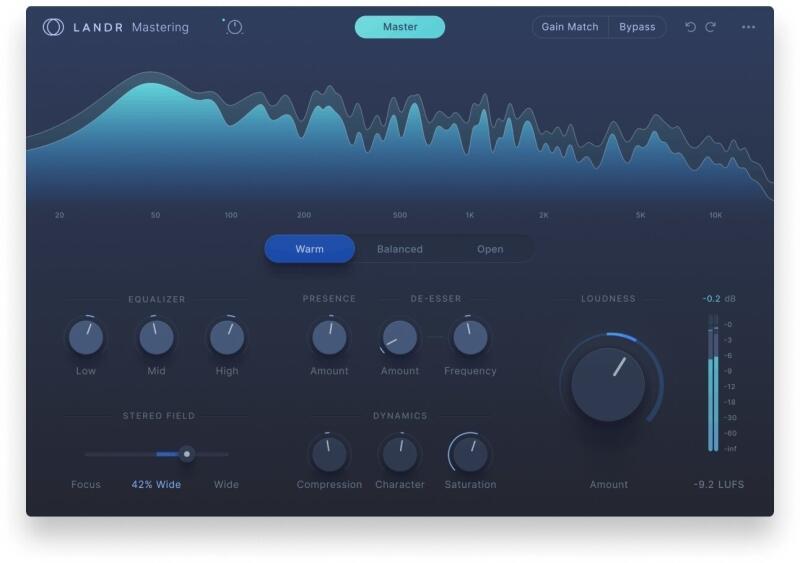
Task: Click the Dynamics Compression knob
Action: [329, 454]
